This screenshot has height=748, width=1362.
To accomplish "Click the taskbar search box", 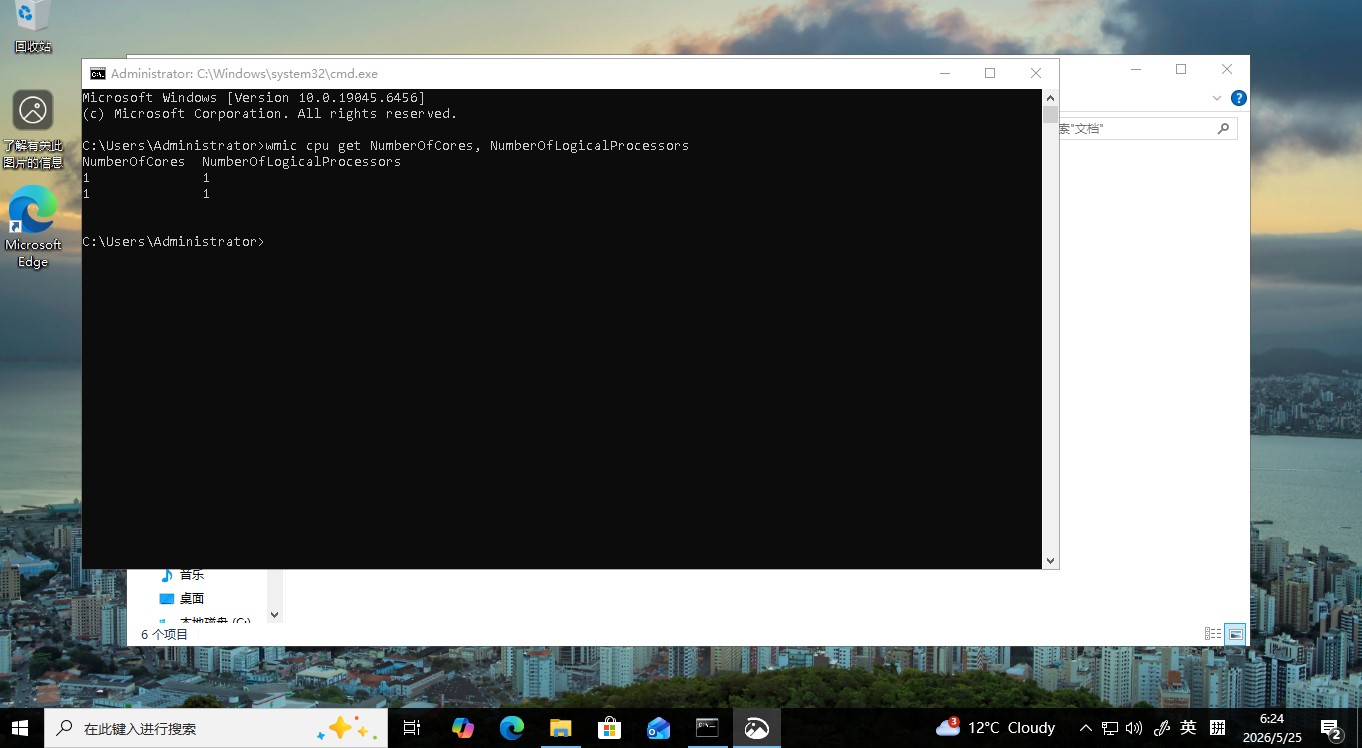I will [x=215, y=728].
